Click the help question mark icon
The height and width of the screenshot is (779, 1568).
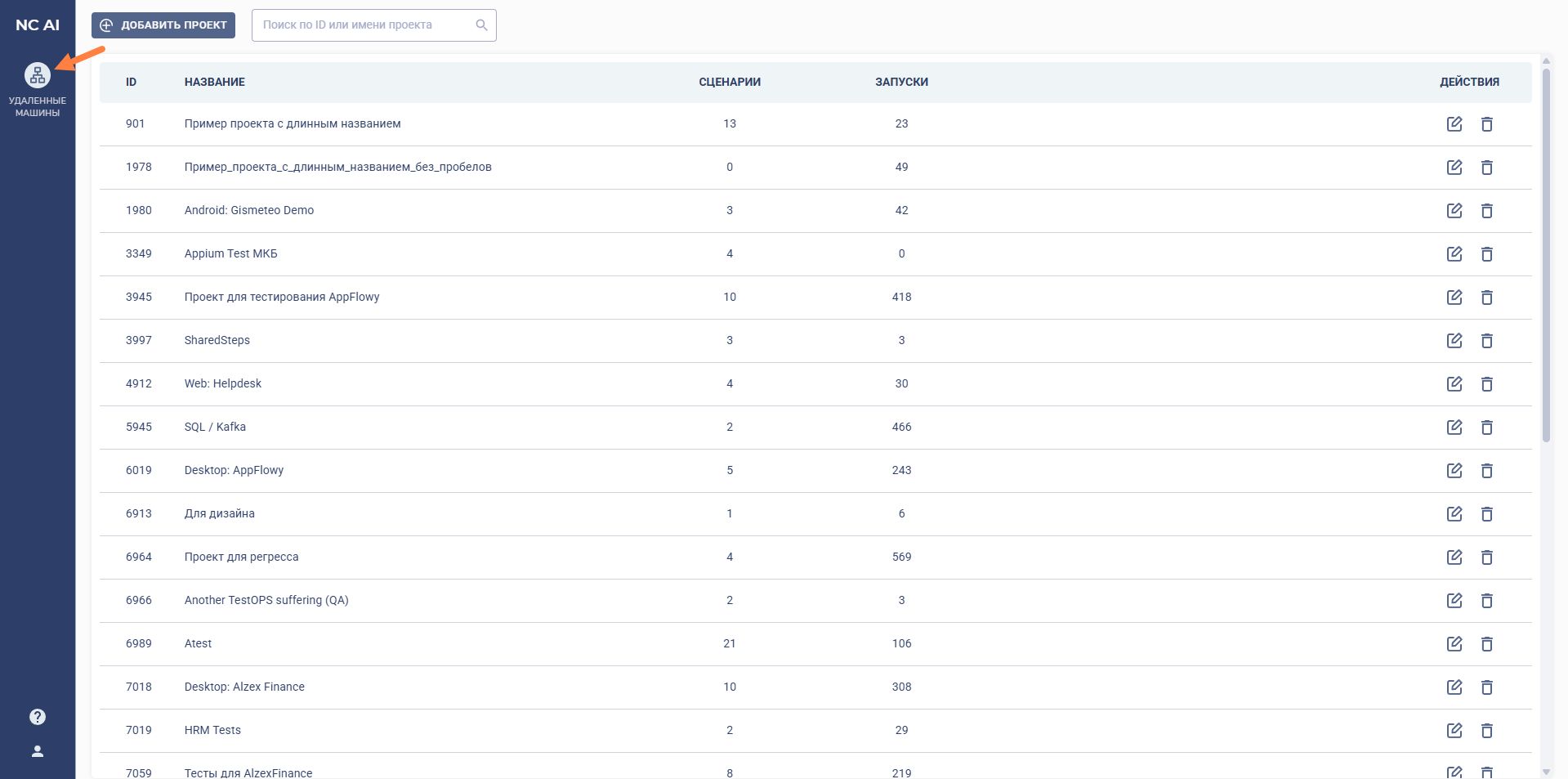38,717
